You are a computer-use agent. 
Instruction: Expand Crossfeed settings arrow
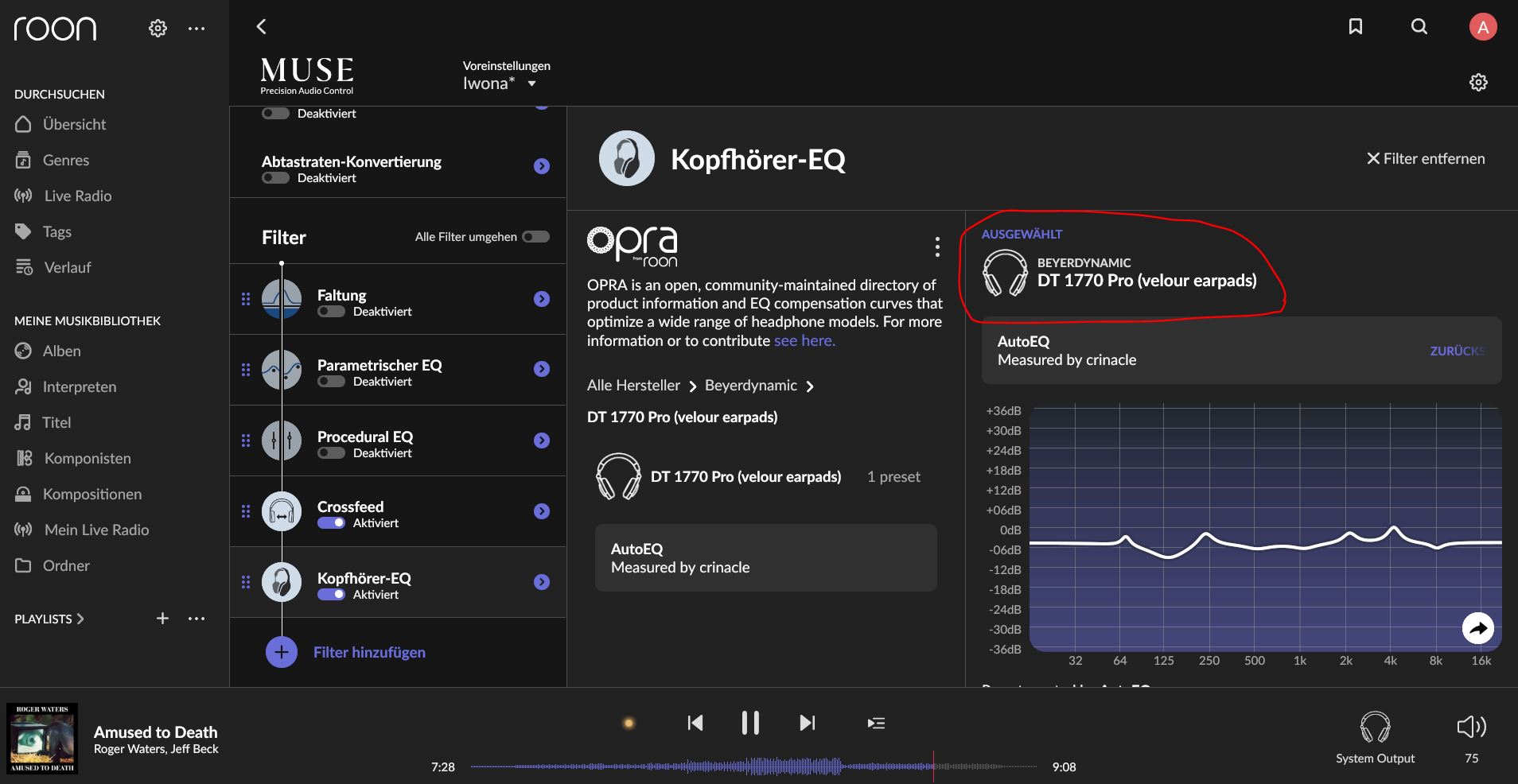tap(542, 511)
